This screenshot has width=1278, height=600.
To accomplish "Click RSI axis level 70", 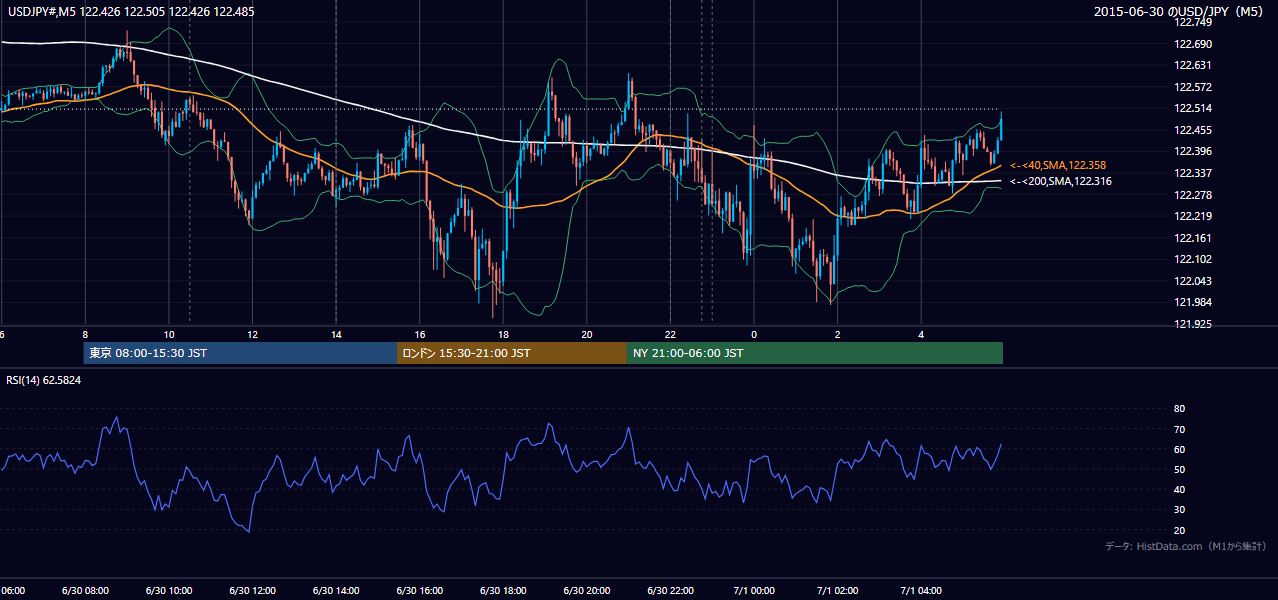I will pos(1179,429).
